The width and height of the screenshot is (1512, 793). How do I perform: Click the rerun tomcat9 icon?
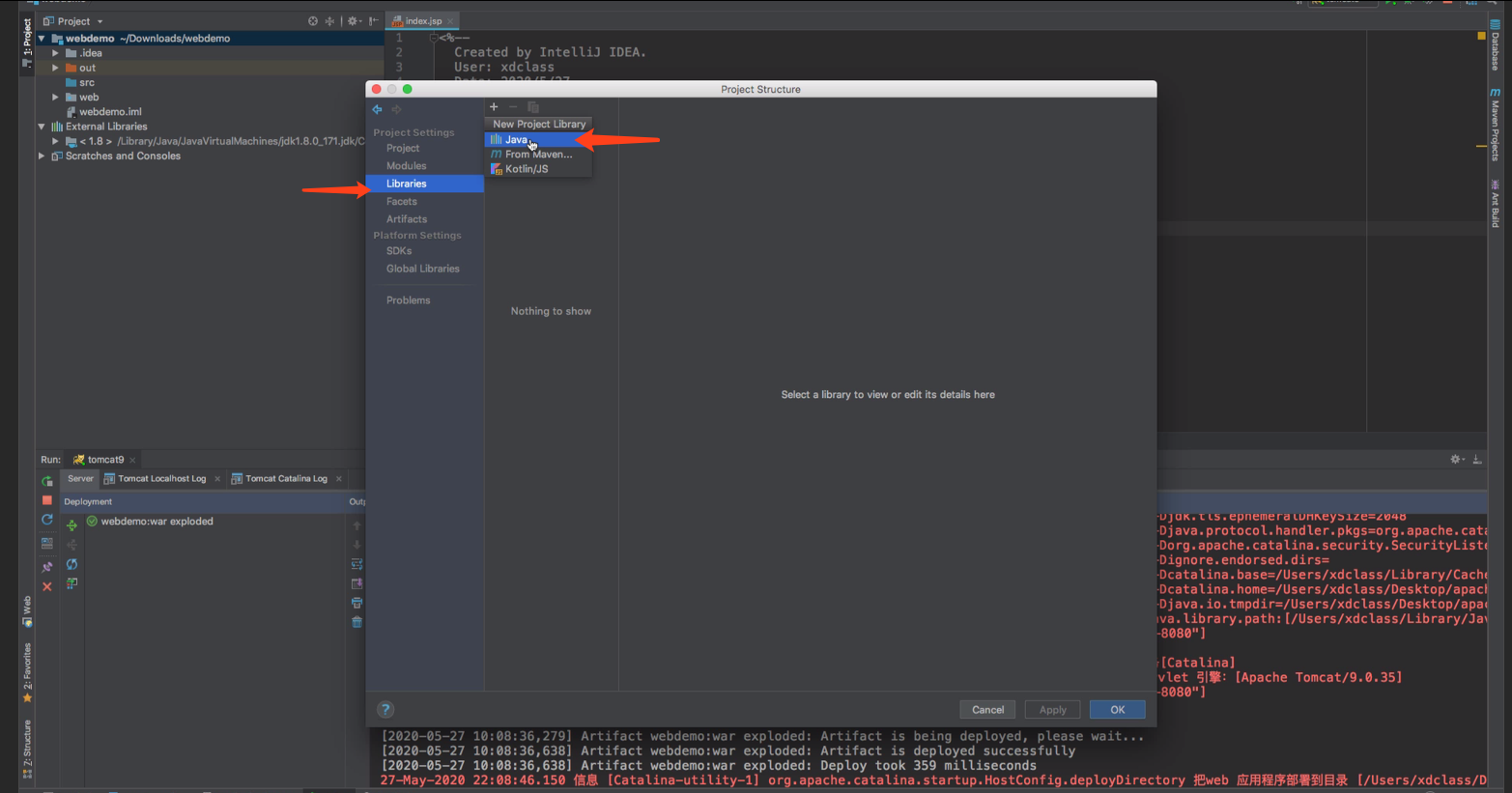click(x=47, y=481)
